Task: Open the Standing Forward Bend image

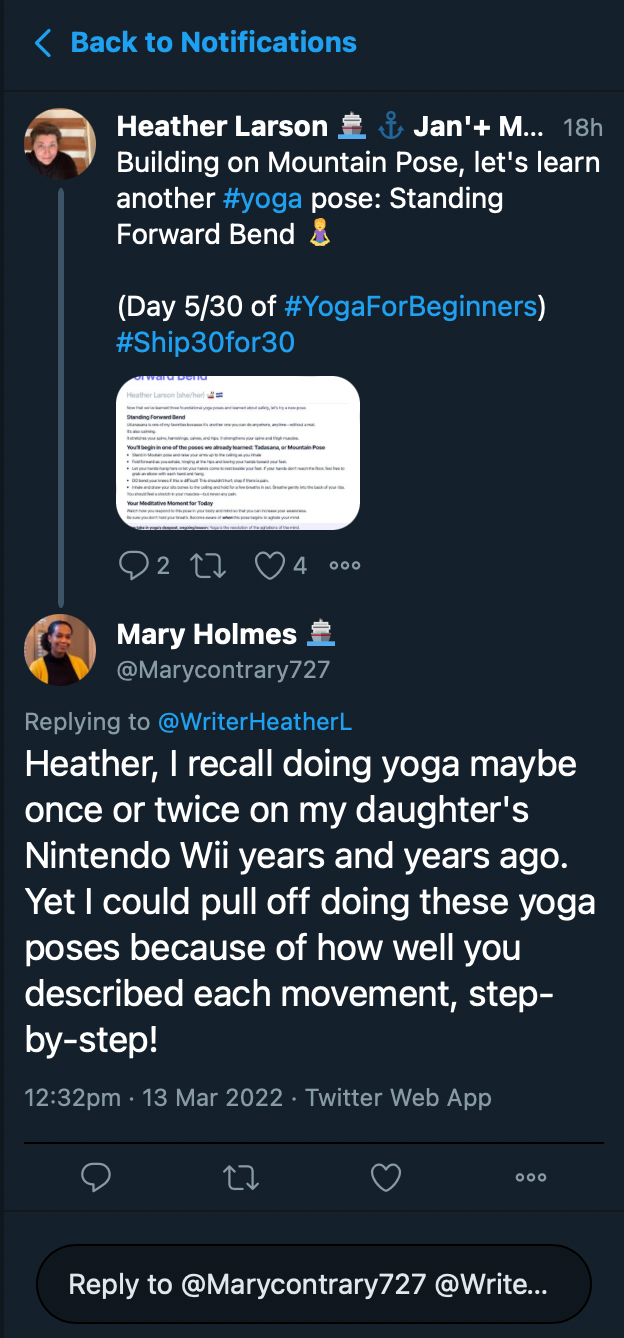Action: coord(238,452)
